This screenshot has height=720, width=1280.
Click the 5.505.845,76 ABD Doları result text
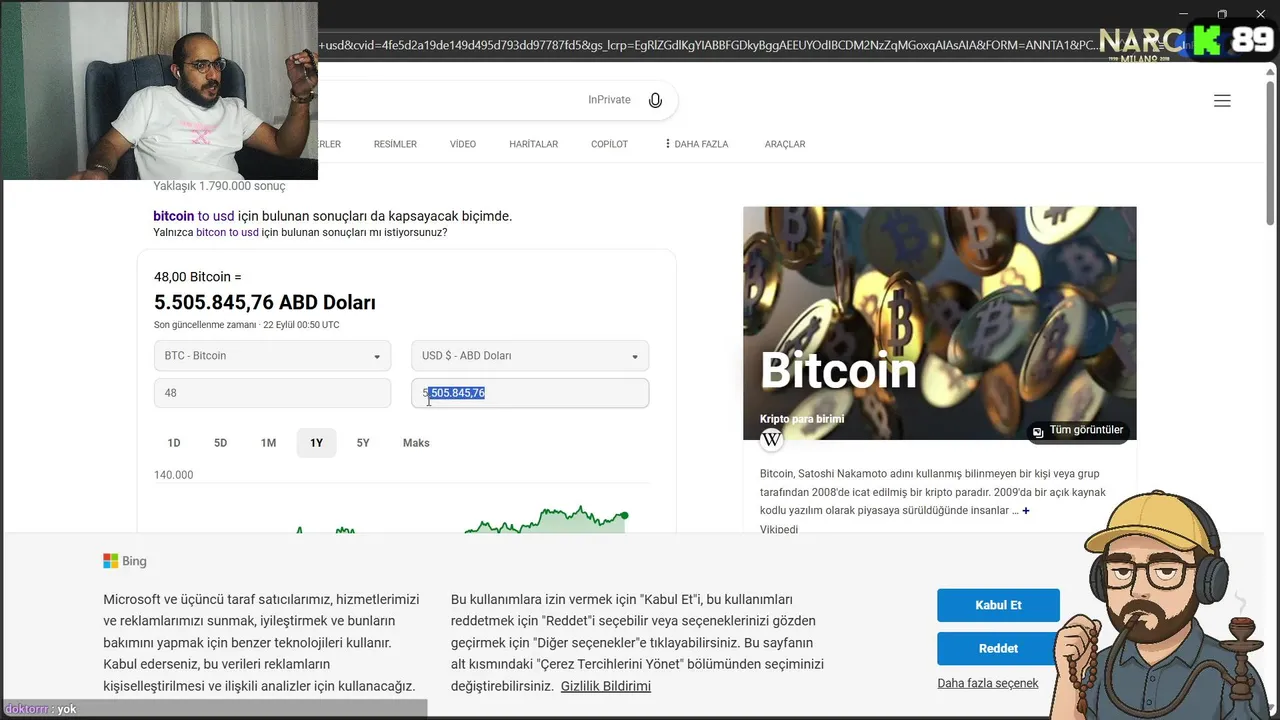pos(265,302)
